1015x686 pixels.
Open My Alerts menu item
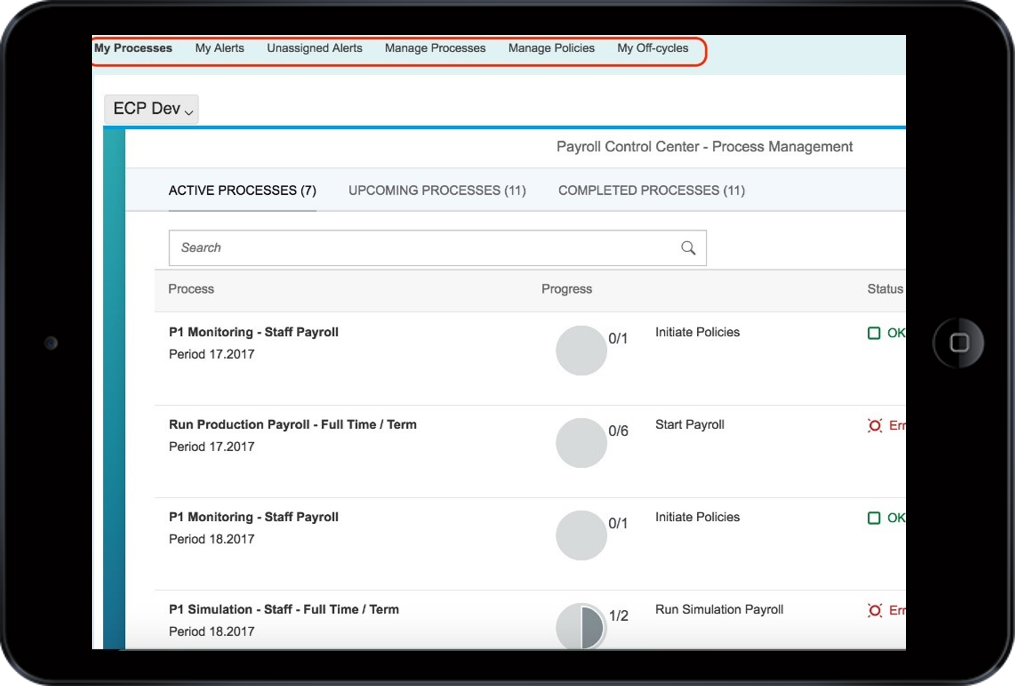point(219,48)
